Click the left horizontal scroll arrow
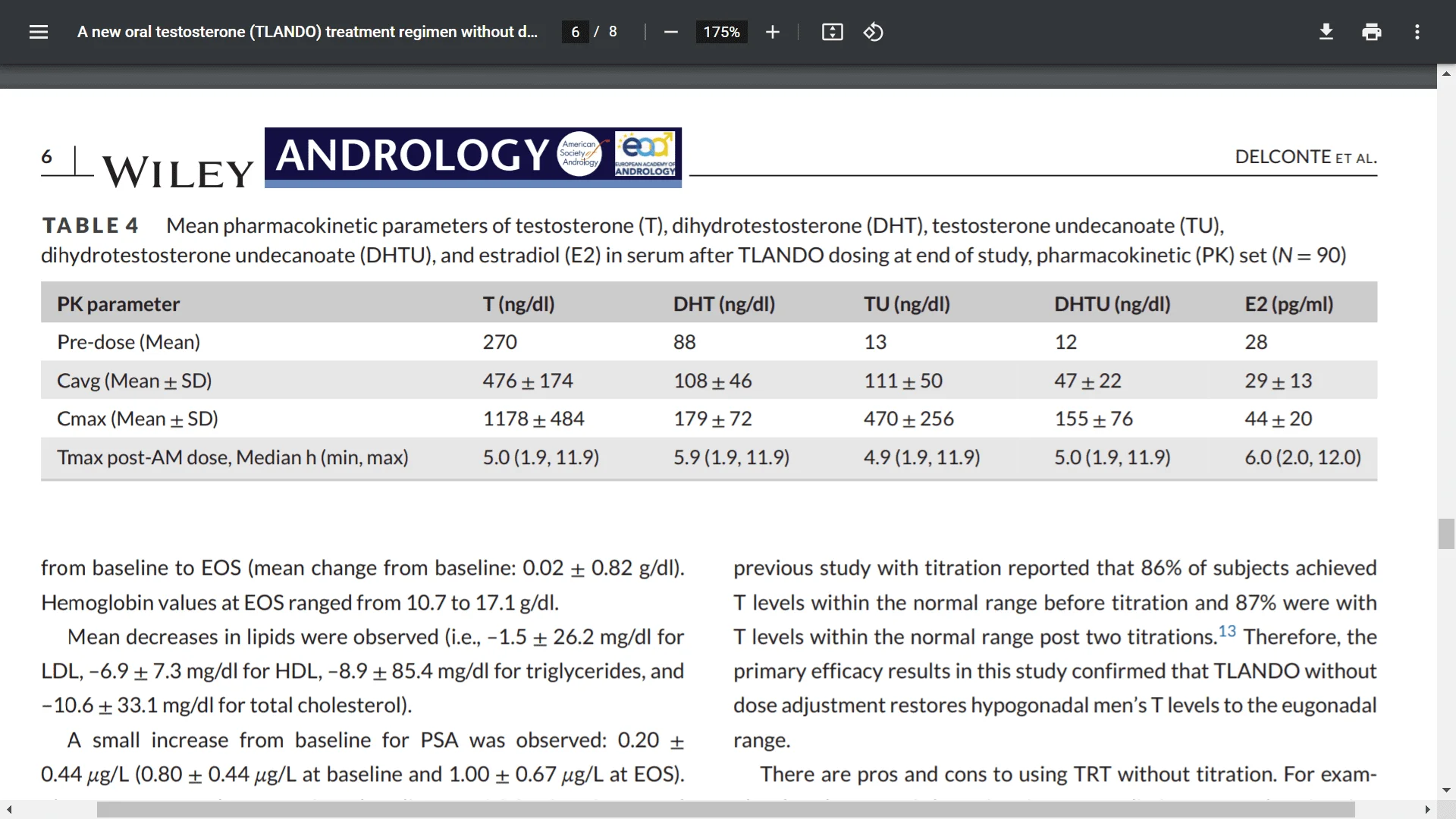Image resolution: width=1456 pixels, height=819 pixels. click(8, 809)
